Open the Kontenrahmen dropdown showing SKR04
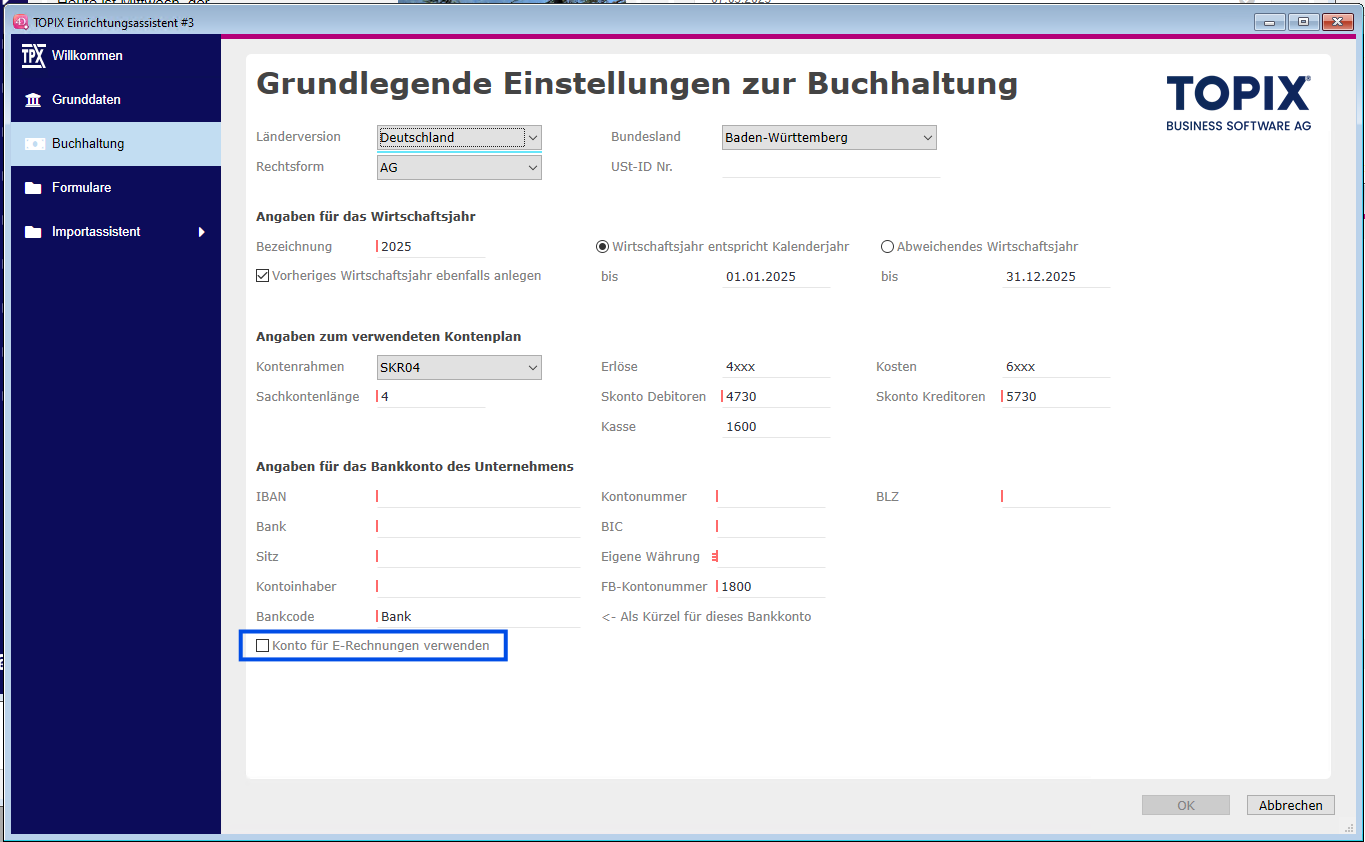Image resolution: width=1365 pixels, height=842 pixels. coord(459,368)
